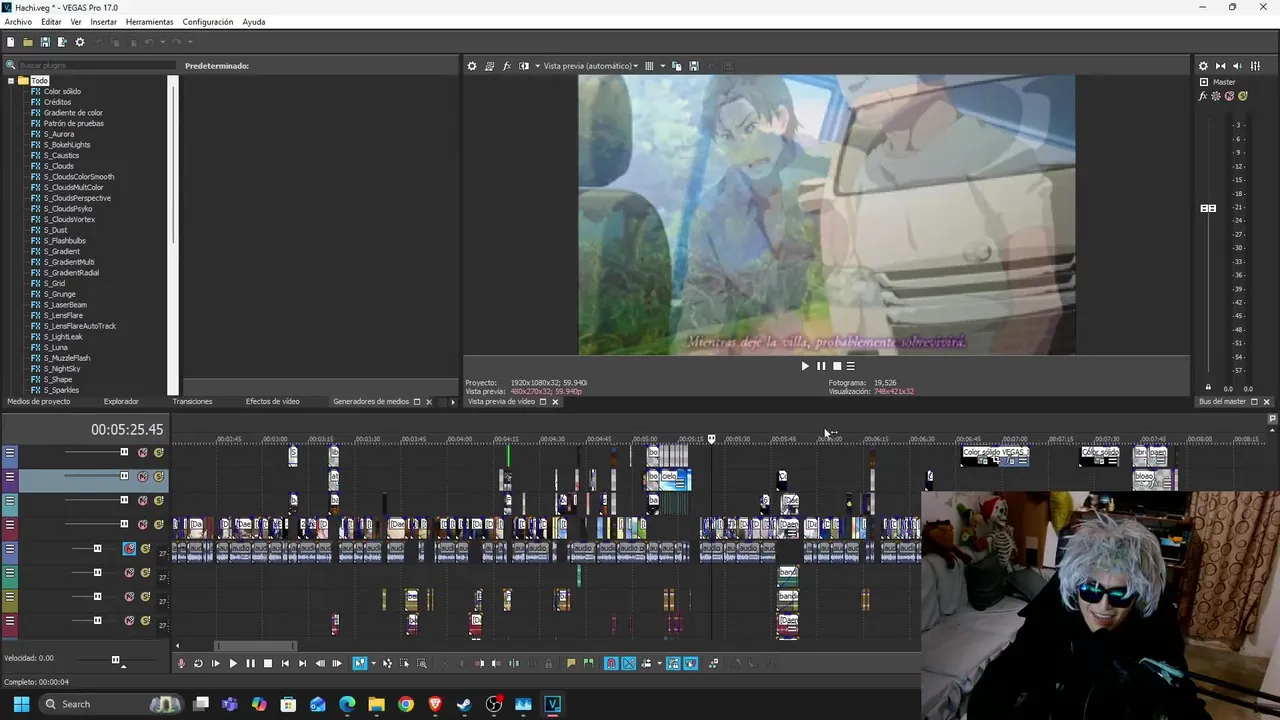Open video output FX in preview toolbar
The image size is (1280, 720).
point(507,66)
